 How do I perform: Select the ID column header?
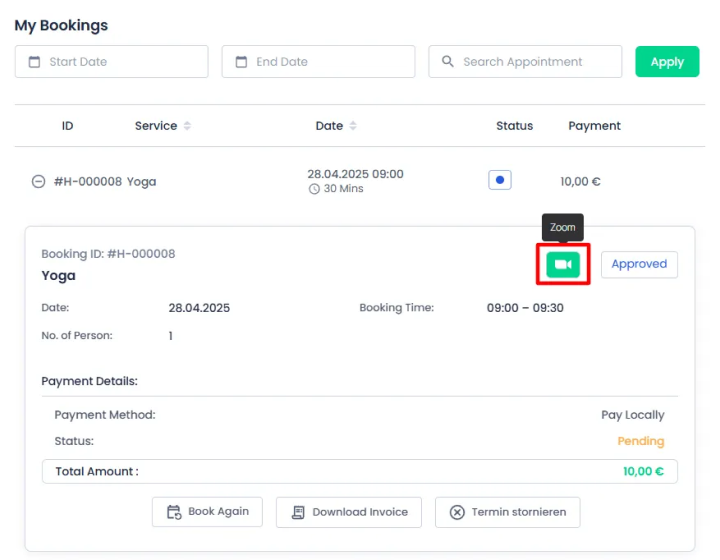68,126
